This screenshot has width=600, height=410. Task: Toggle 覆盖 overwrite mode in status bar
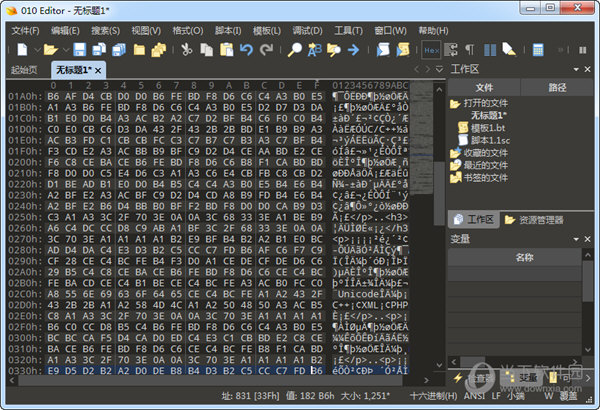[569, 395]
